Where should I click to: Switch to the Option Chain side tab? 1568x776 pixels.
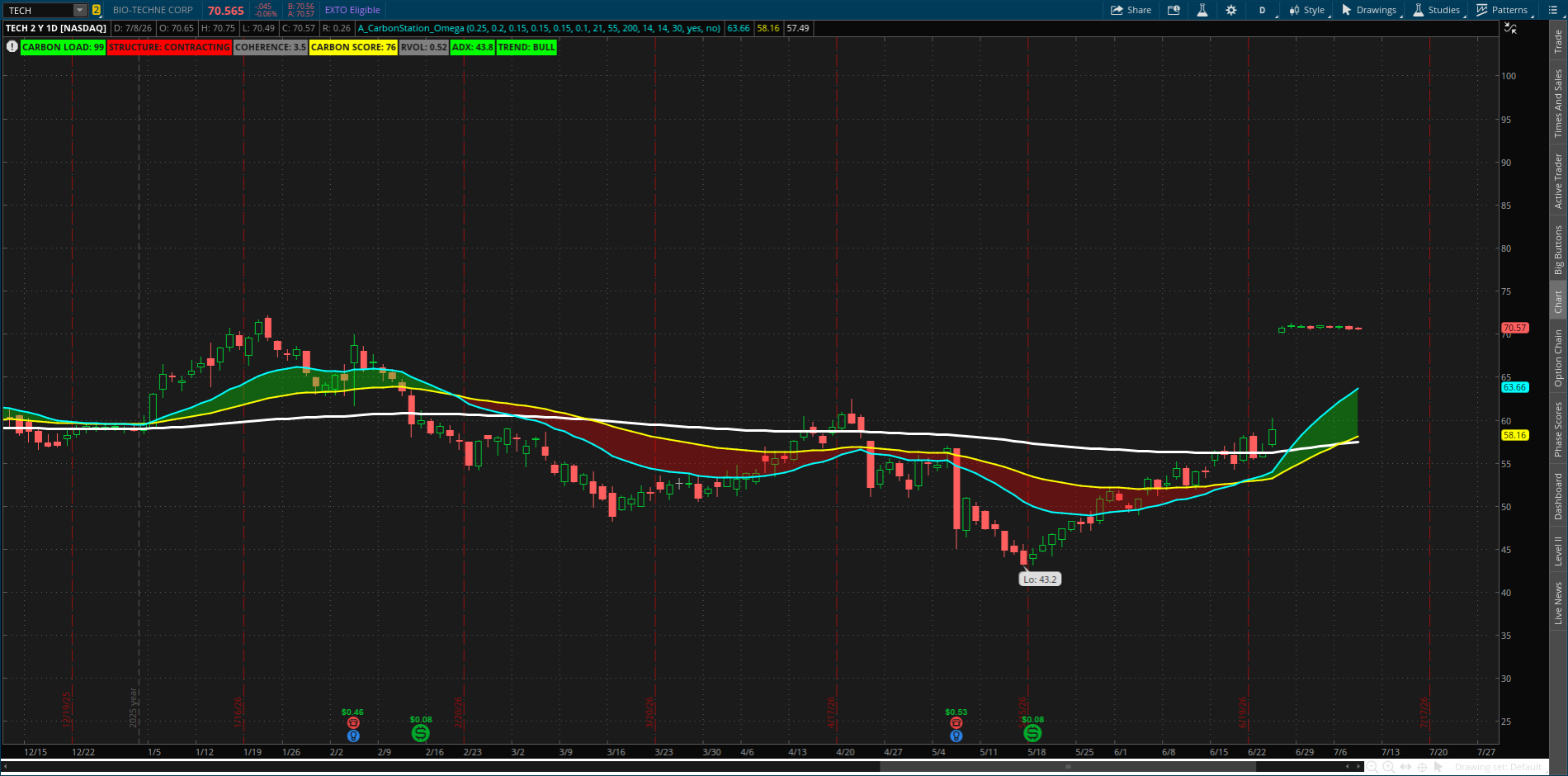pyautogui.click(x=1558, y=357)
